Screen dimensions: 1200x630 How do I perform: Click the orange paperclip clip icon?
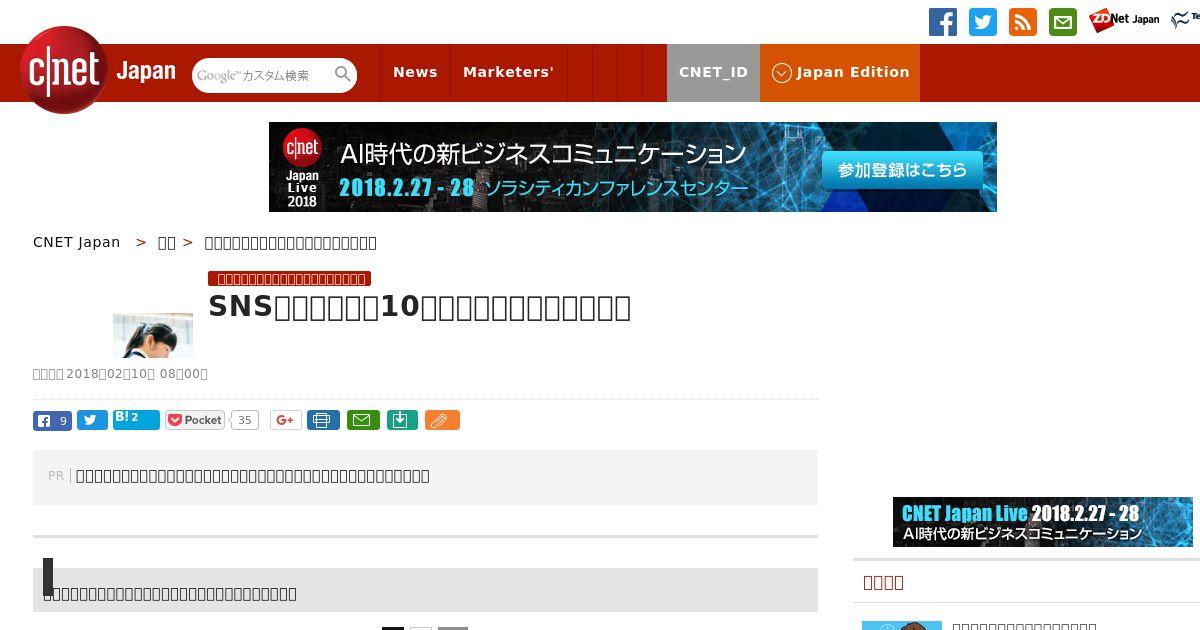click(x=442, y=421)
